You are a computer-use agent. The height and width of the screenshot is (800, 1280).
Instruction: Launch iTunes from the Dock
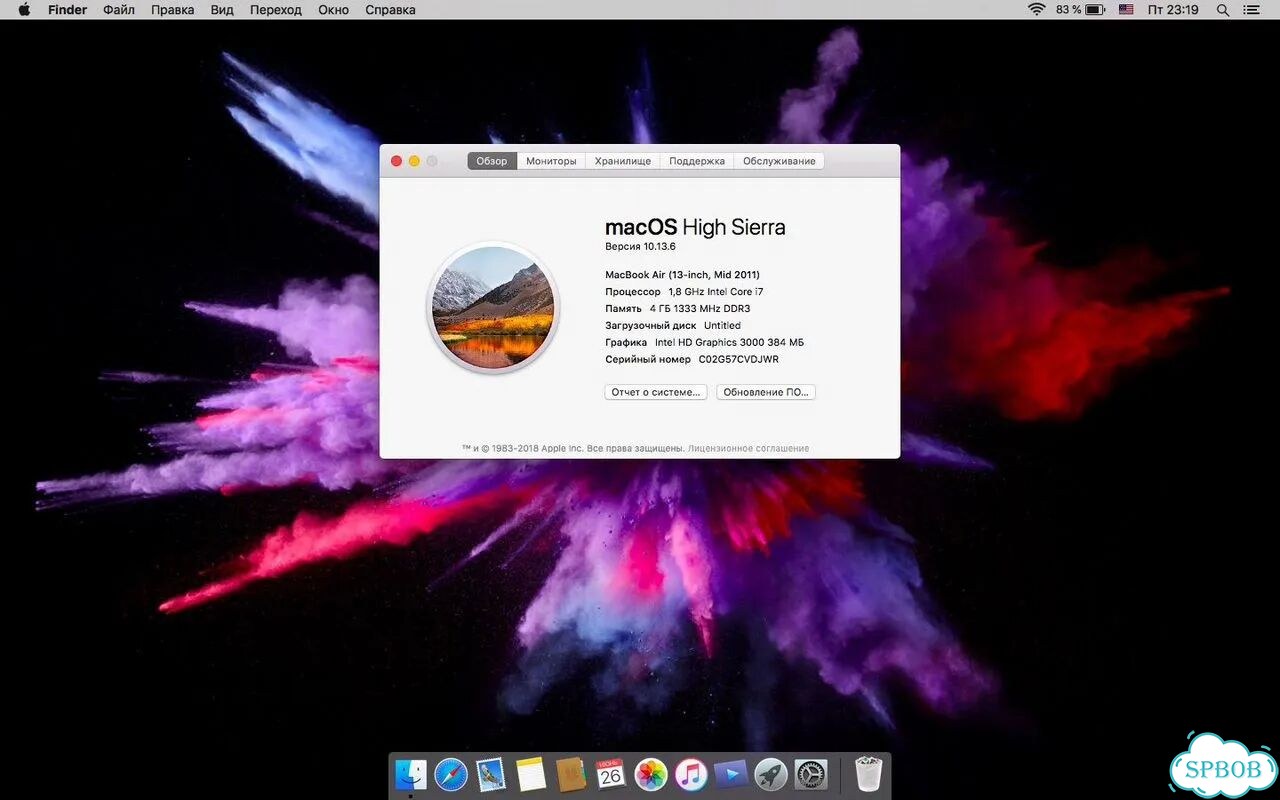[x=691, y=774]
